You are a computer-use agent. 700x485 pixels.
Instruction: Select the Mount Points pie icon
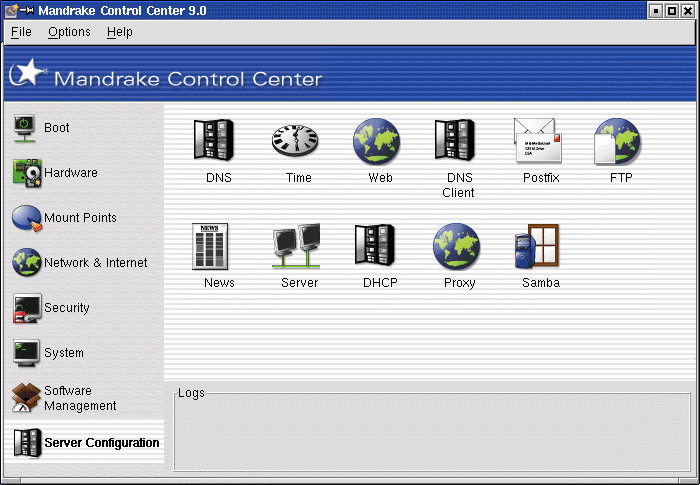click(x=27, y=218)
